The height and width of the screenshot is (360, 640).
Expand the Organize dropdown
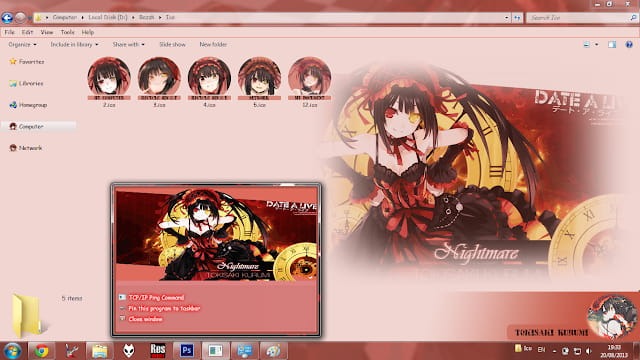(22, 44)
